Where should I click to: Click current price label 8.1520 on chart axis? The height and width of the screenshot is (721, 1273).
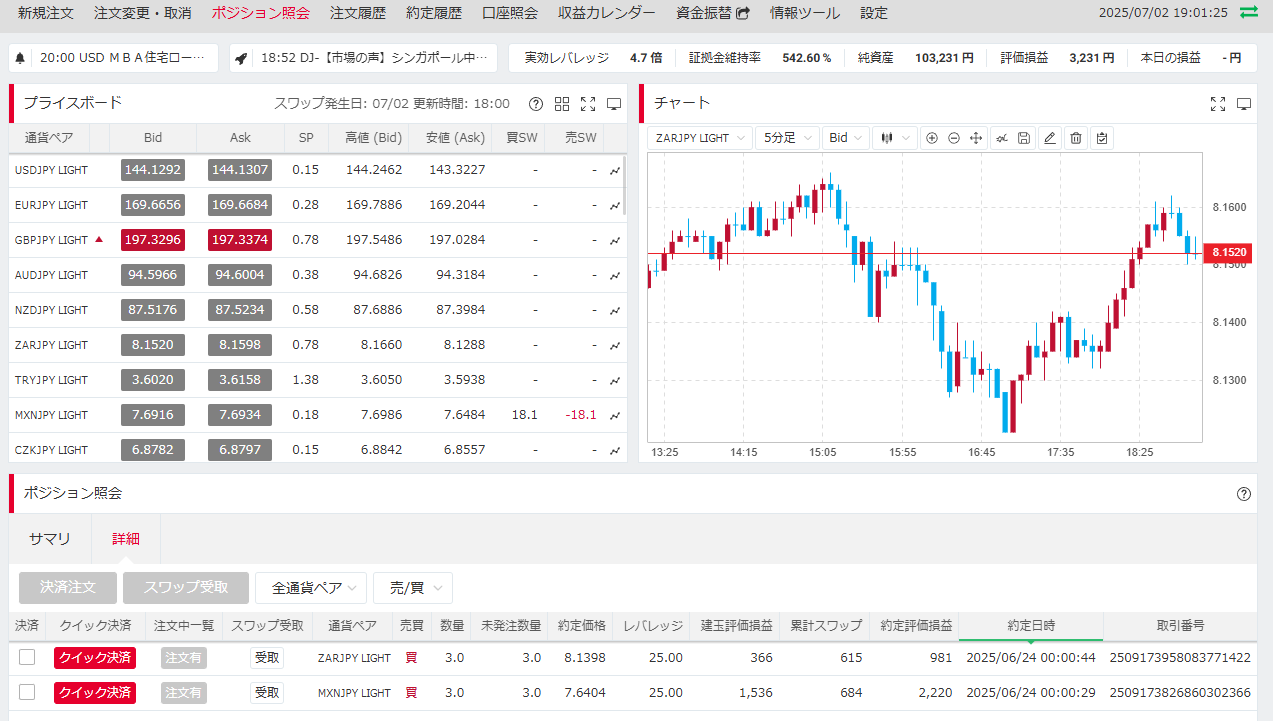(1229, 253)
